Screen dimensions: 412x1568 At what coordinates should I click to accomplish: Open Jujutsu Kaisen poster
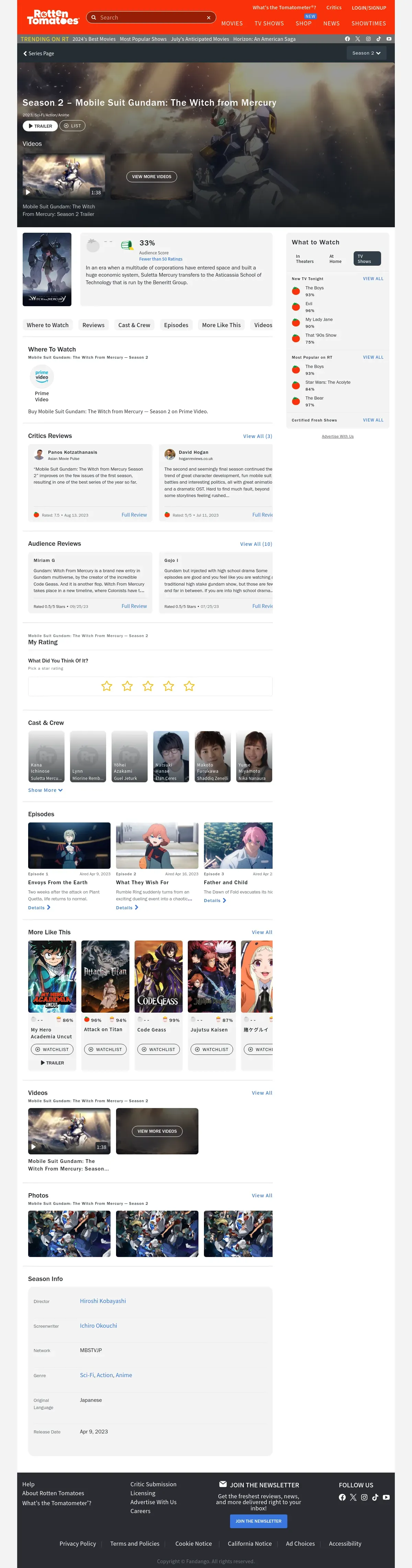pyautogui.click(x=212, y=976)
